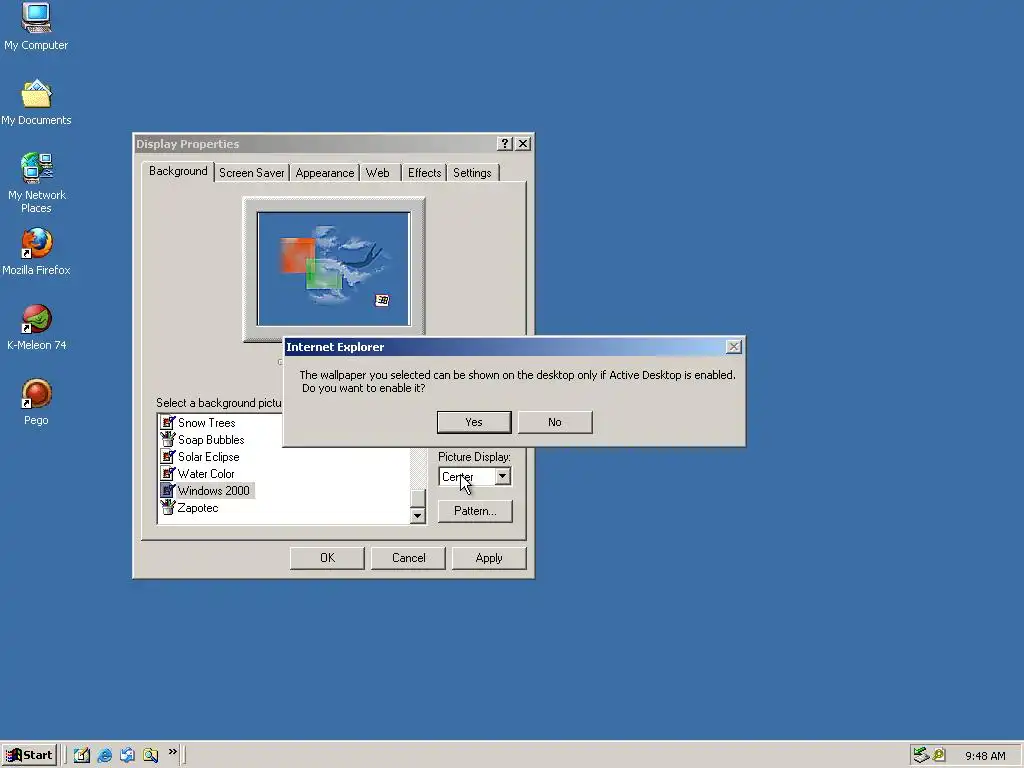This screenshot has width=1024, height=768.
Task: Click the wallpaper list scroll-down arrow
Action: coord(418,516)
